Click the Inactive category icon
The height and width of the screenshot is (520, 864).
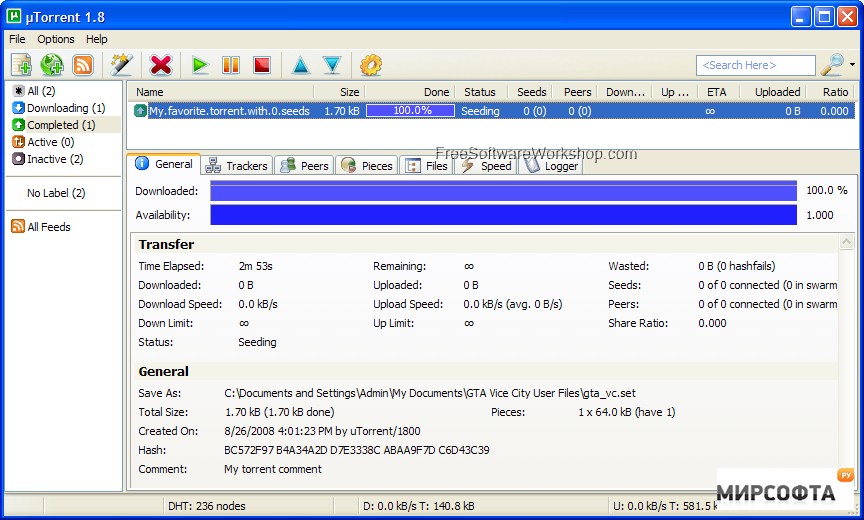(18, 159)
